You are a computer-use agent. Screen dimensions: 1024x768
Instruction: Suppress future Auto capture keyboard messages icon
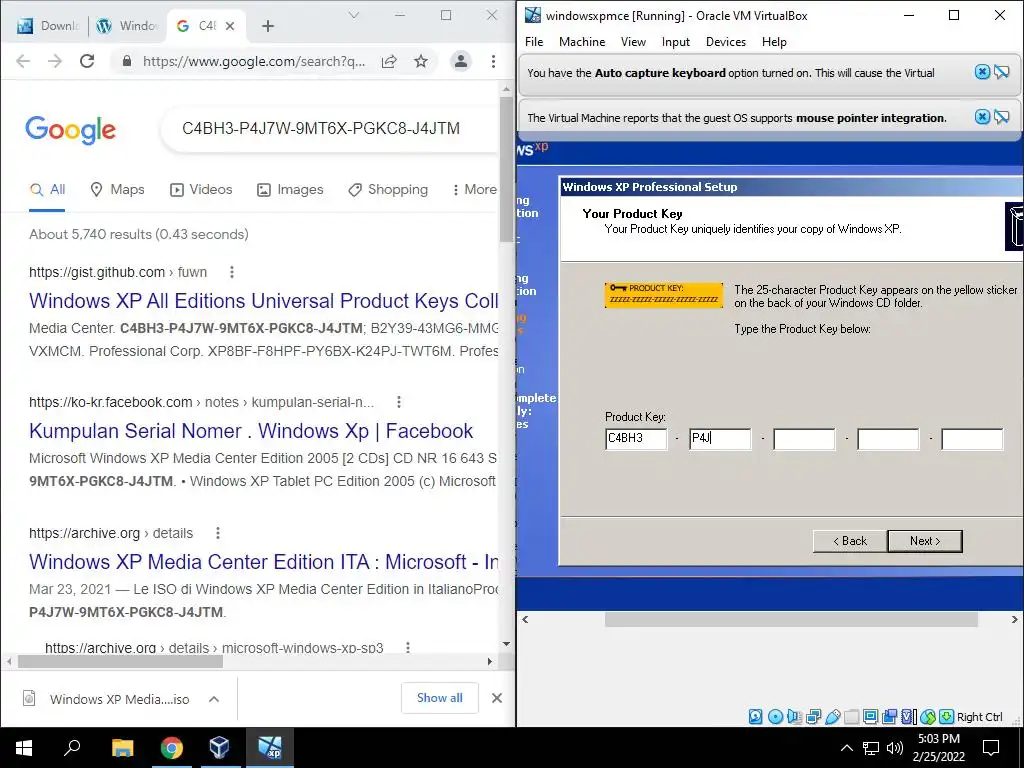[1002, 72]
